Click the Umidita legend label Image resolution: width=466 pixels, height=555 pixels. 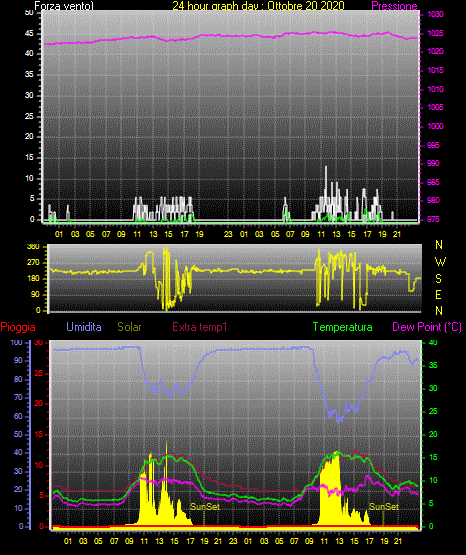point(84,327)
